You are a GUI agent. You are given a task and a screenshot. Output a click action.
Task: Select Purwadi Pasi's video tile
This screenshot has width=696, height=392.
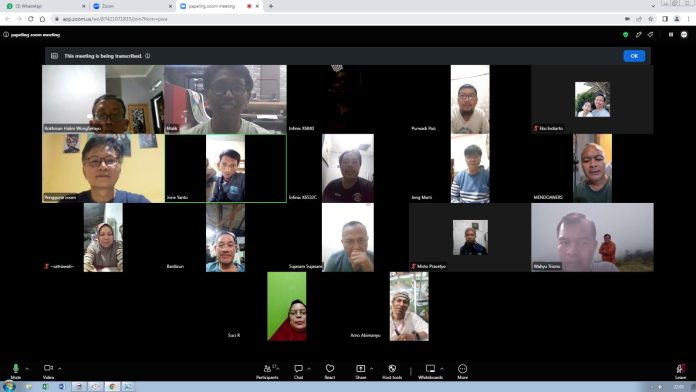(x=470, y=99)
